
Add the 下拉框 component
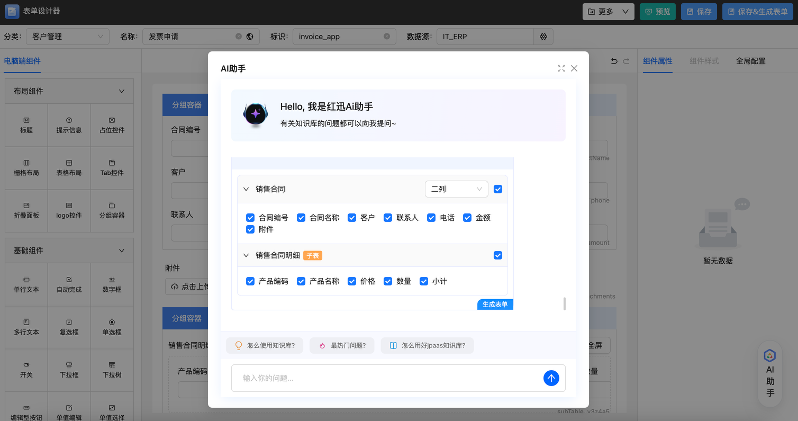69,370
